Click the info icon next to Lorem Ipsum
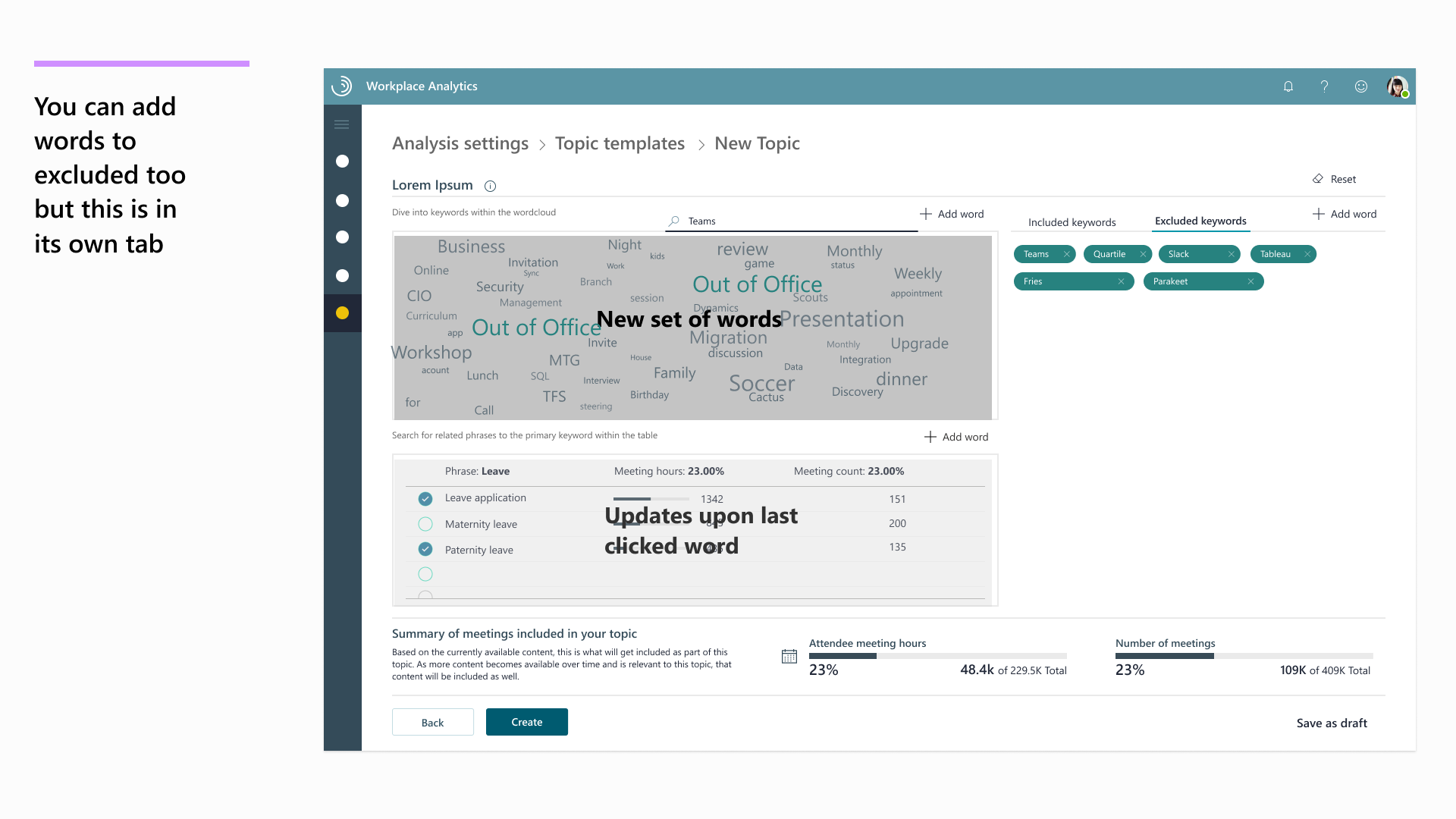The height and width of the screenshot is (819, 1456). pos(490,186)
